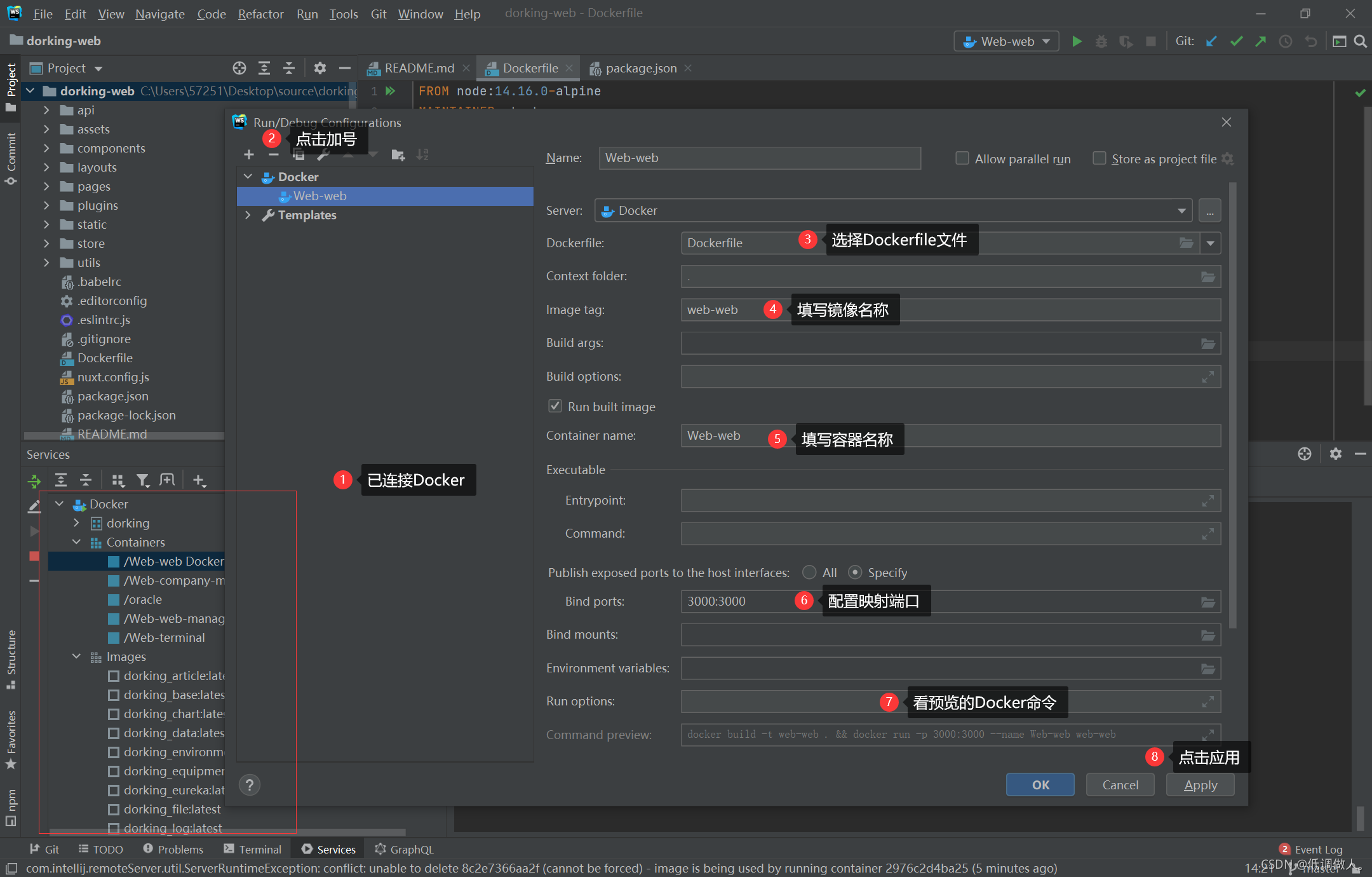The height and width of the screenshot is (877, 1372).
Task: Click Select Opened File target icon in Project panel
Action: [239, 68]
